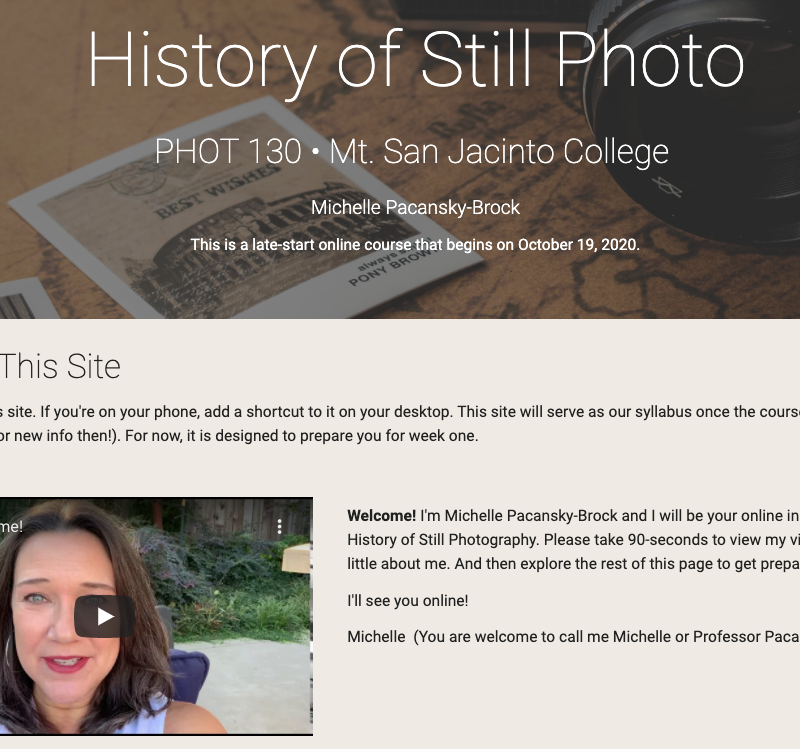Click the Michelle Pacansky-Brock name in the banner
800x749 pixels.
(415, 208)
